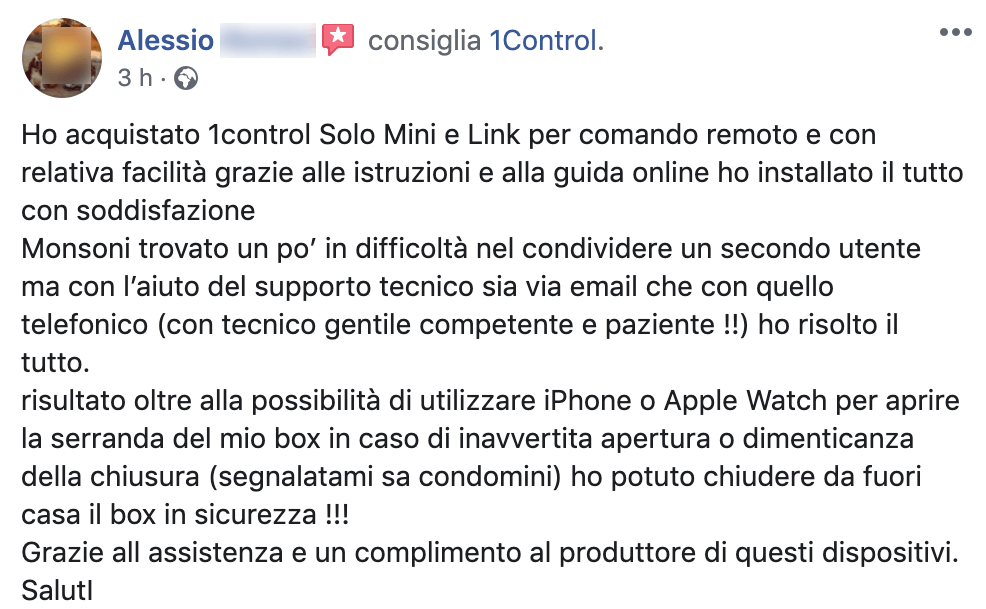Click the text line 'con soddisfazione'

(138, 211)
